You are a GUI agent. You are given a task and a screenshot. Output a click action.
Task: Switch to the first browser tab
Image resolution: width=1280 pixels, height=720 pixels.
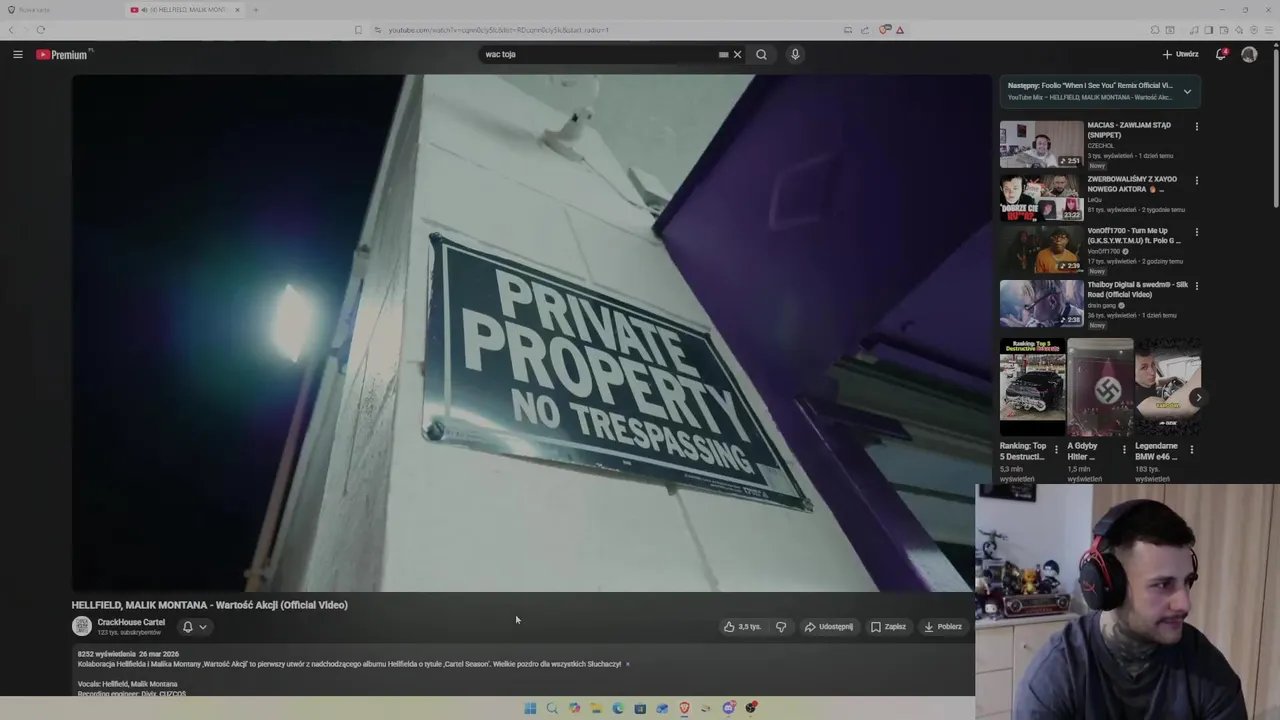(x=62, y=10)
